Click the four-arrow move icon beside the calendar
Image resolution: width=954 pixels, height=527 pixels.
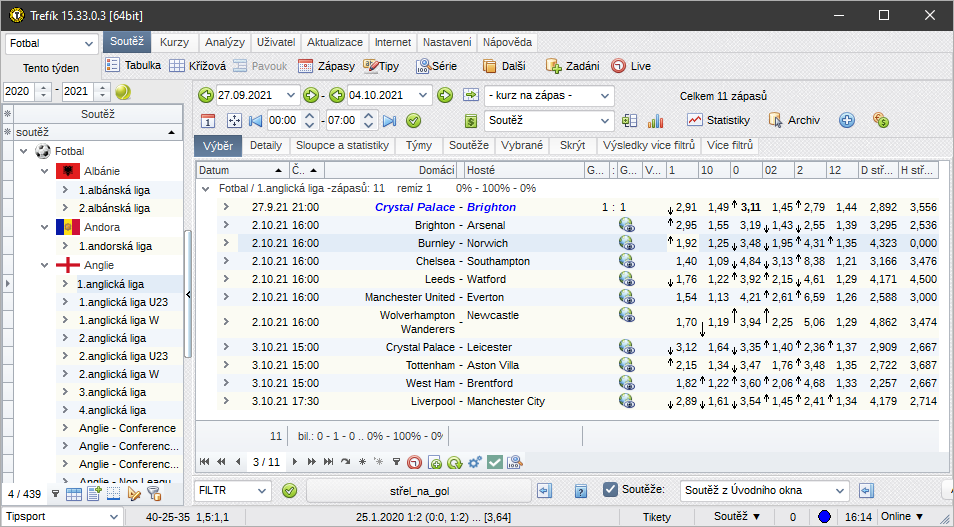point(234,120)
